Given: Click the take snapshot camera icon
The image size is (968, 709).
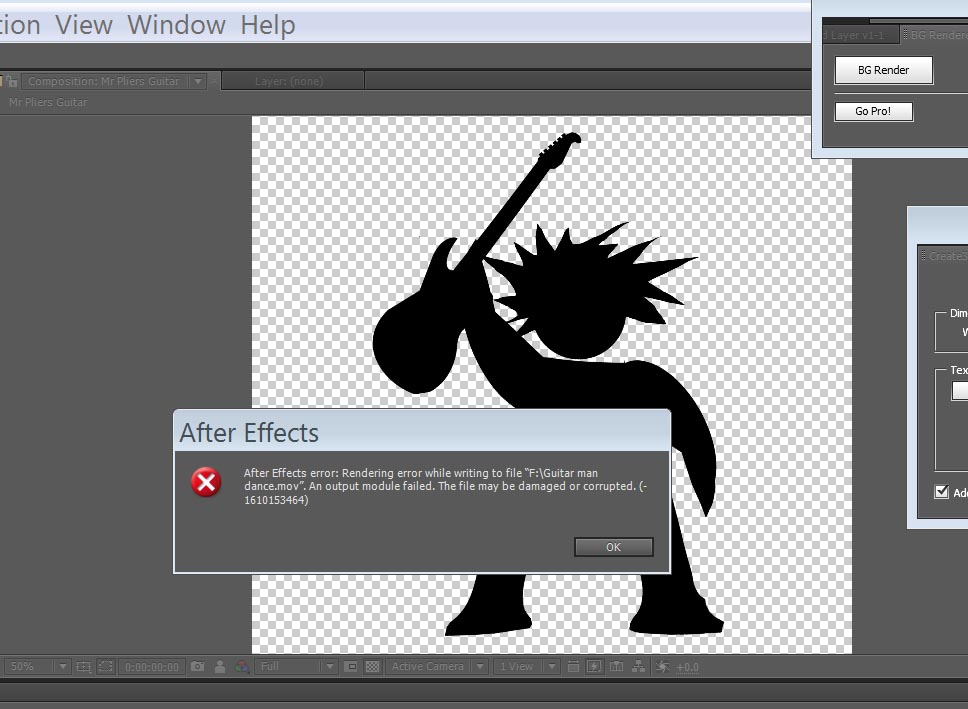Looking at the screenshot, I should tap(198, 667).
